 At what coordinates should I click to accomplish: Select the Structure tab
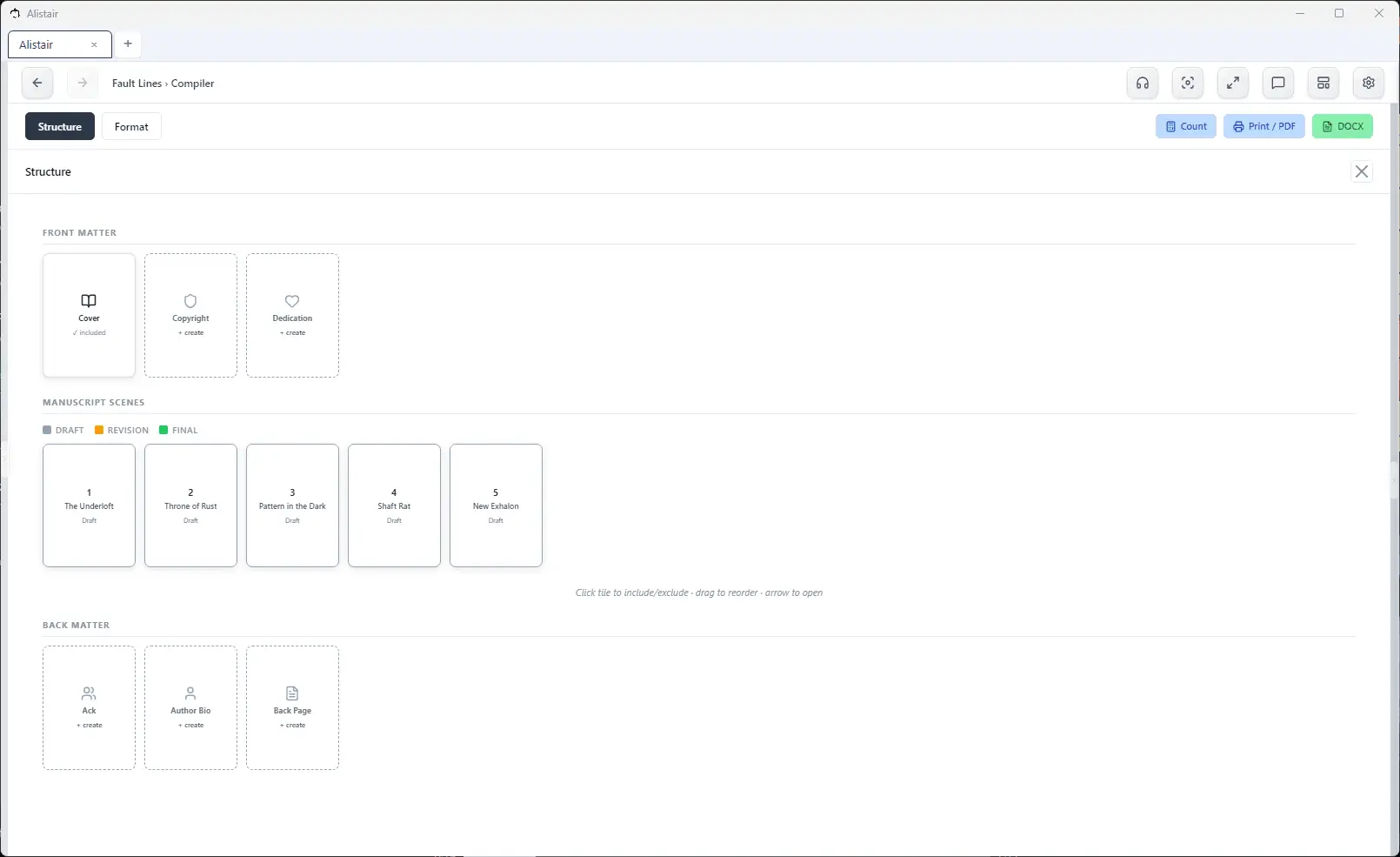(x=60, y=127)
